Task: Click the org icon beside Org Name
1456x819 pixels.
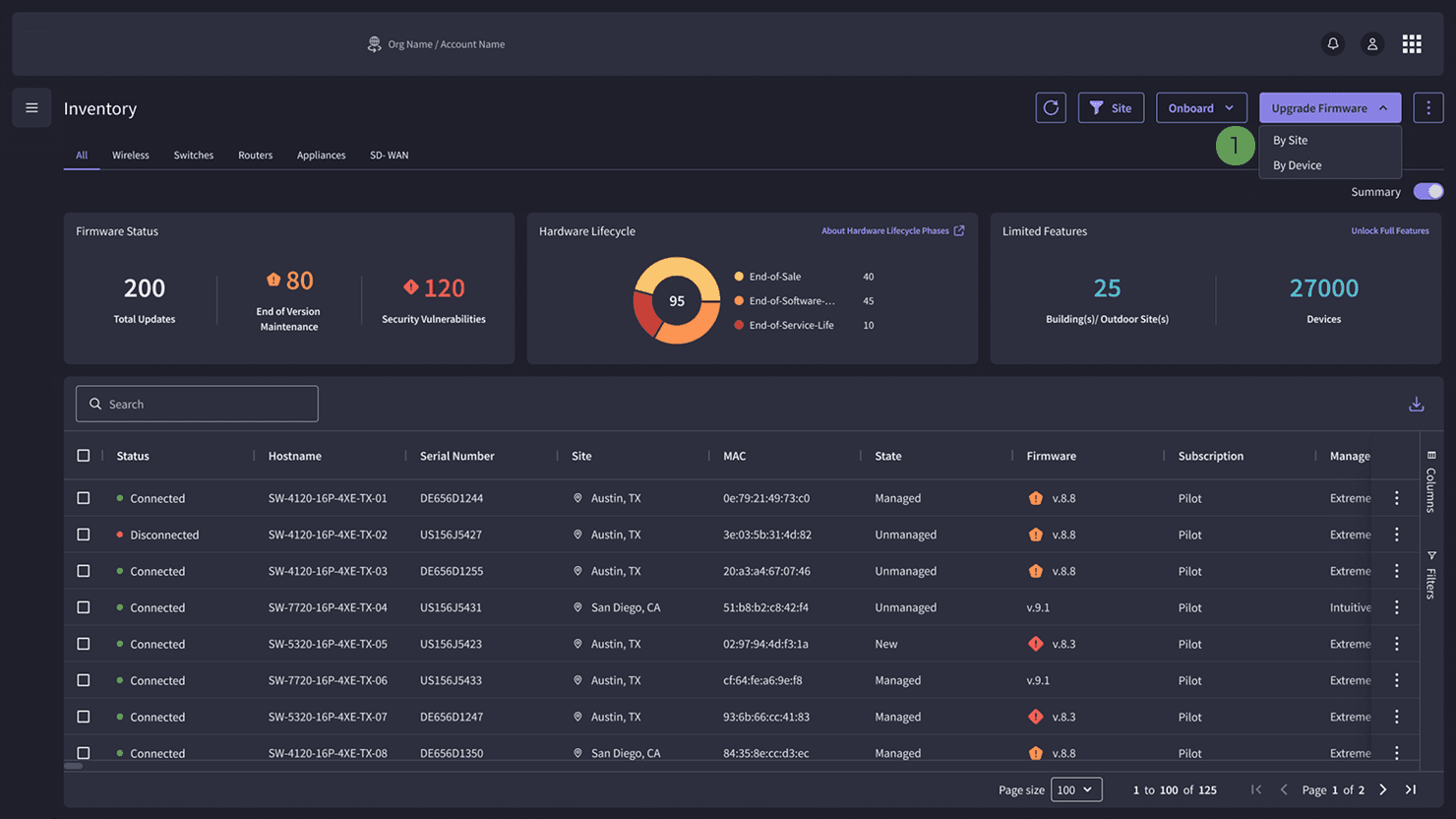Action: 374,44
